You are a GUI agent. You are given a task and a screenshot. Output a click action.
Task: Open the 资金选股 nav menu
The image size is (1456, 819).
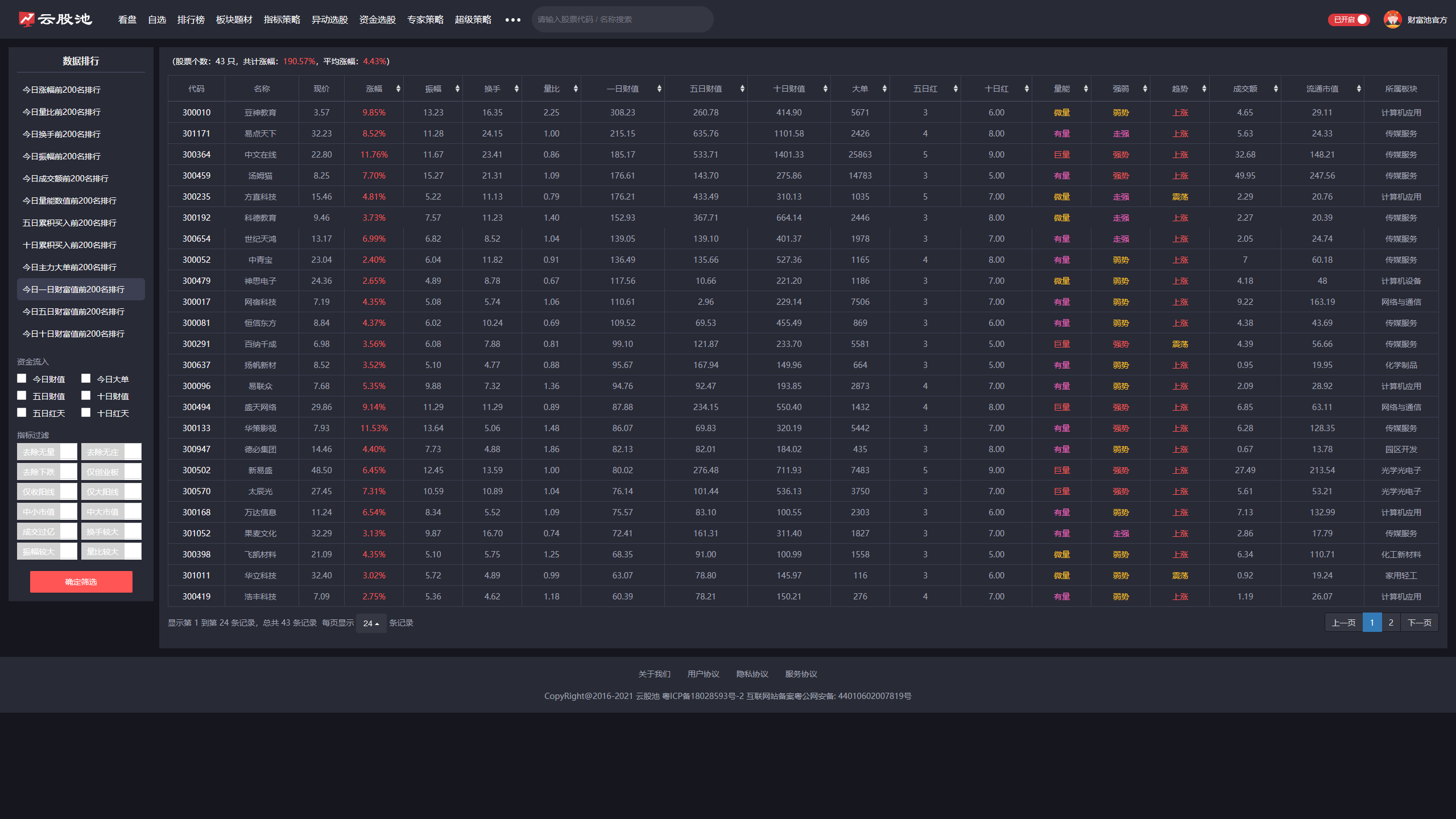point(377,20)
